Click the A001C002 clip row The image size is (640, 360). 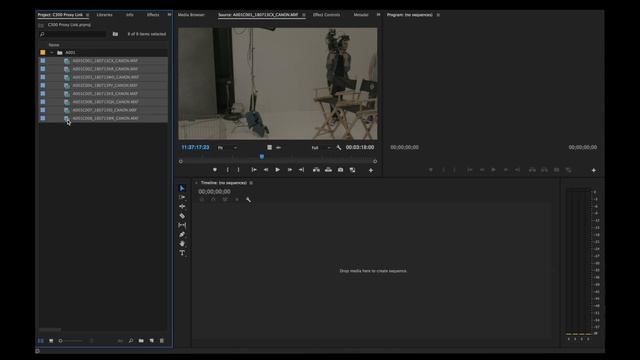[x=103, y=69]
